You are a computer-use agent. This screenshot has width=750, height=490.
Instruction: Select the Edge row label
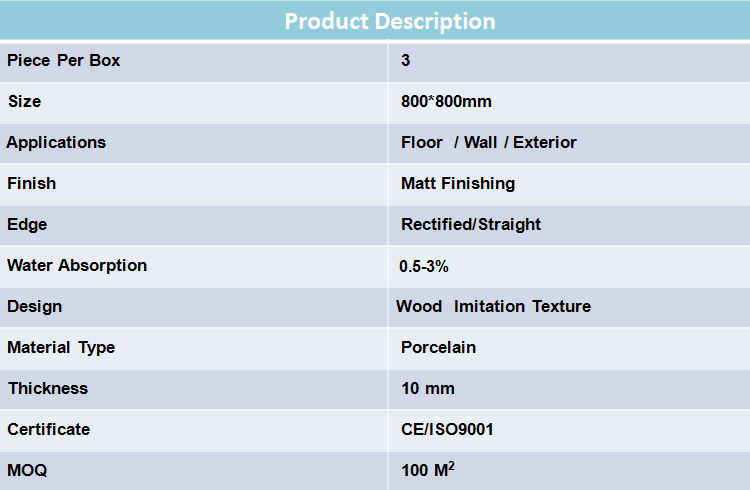tap(27, 224)
